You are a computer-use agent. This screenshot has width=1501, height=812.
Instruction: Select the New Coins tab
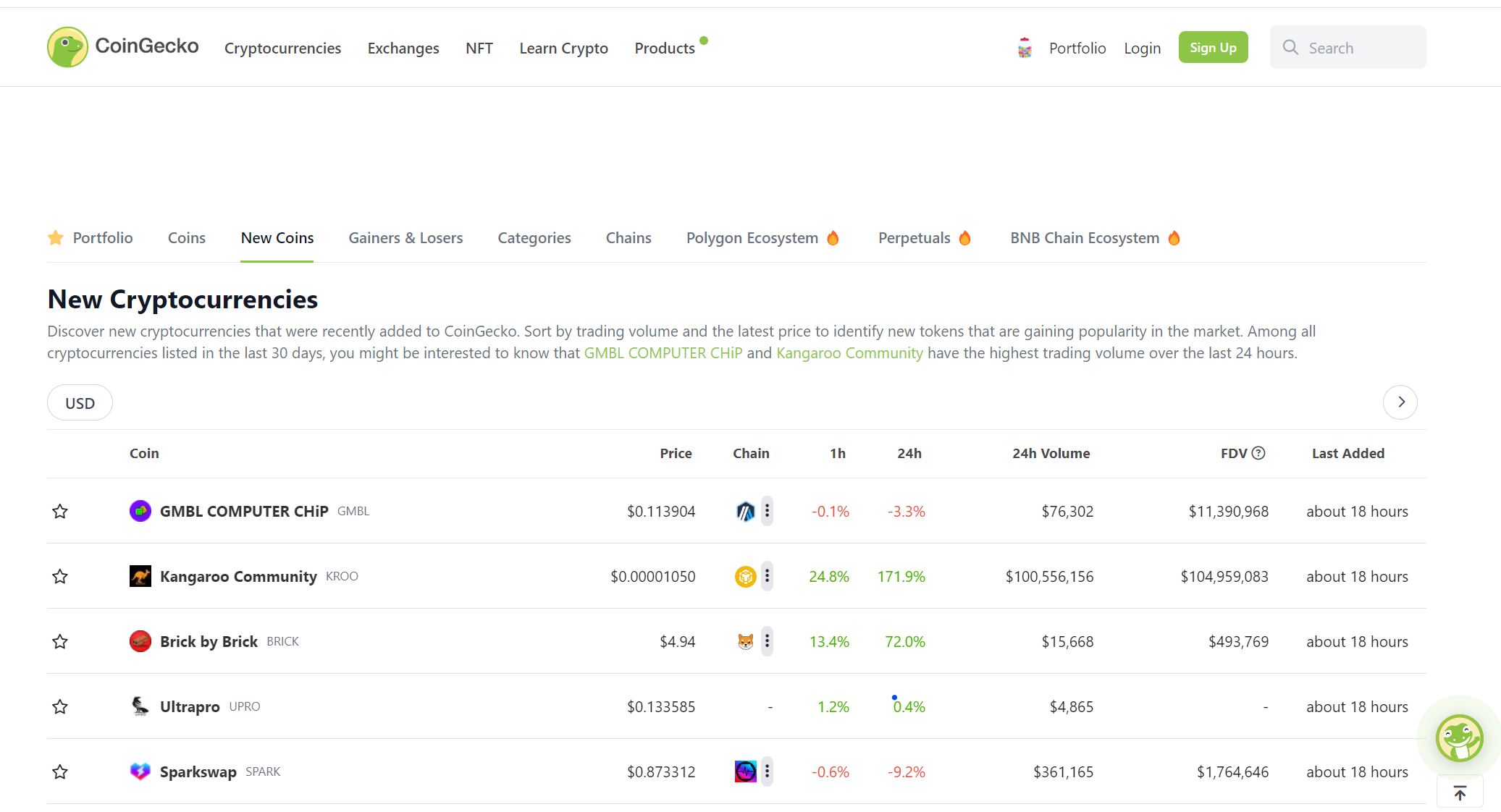(277, 237)
